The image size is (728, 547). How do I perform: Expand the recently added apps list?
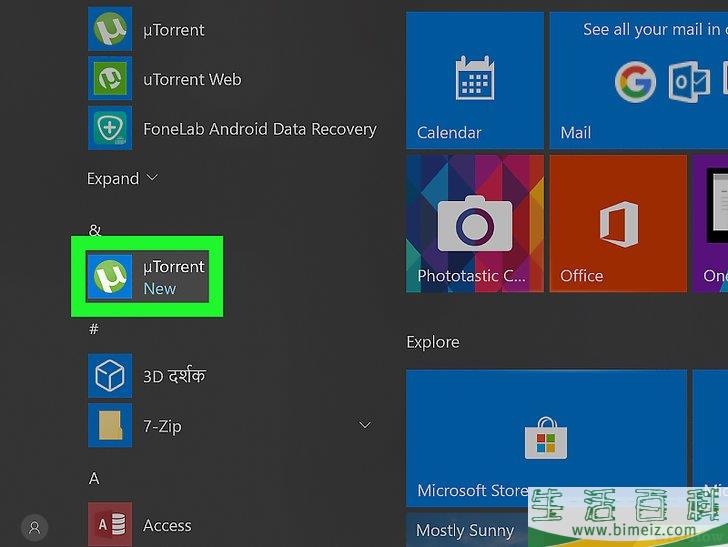pos(123,179)
